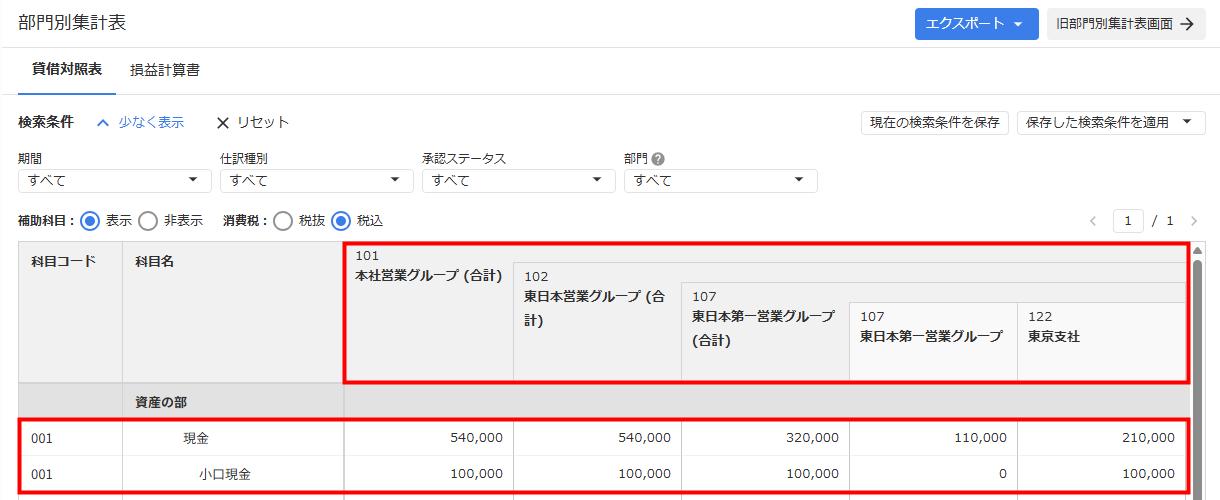The height and width of the screenshot is (500, 1220).
Task: Click the help icon next to 部門
Action: [x=658, y=159]
